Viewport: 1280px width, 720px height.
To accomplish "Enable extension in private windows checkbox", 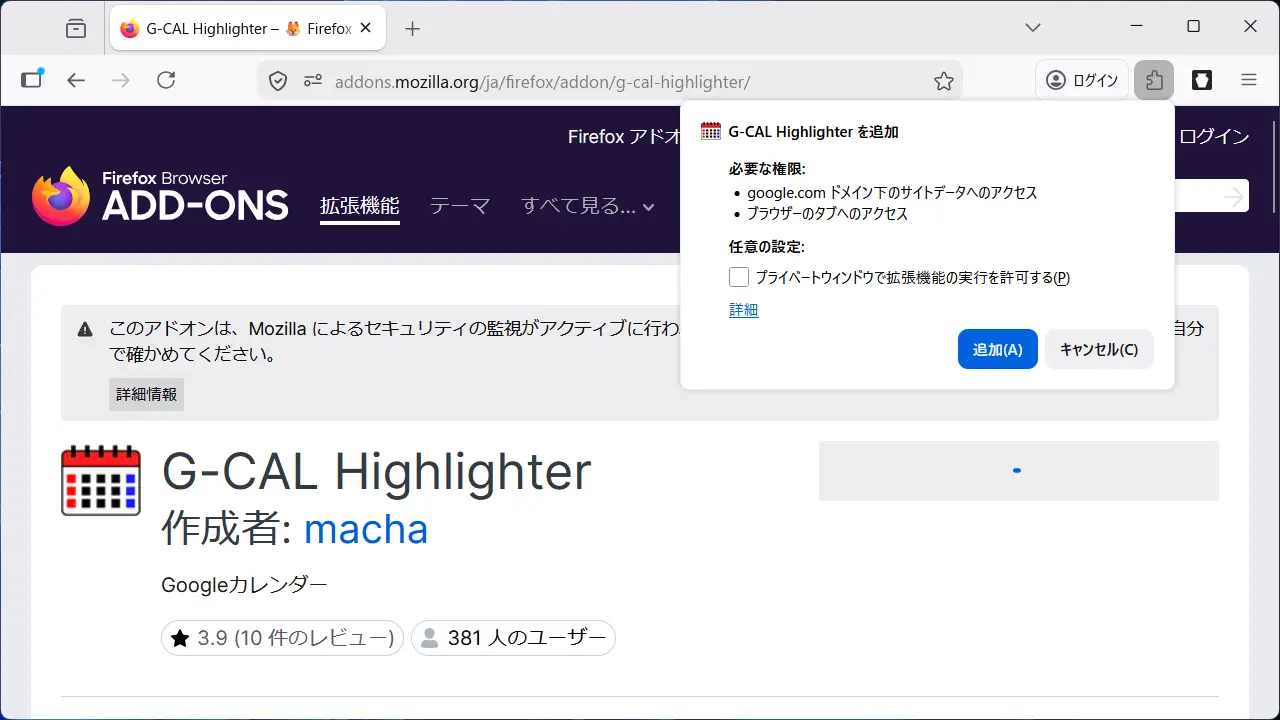I will 739,277.
